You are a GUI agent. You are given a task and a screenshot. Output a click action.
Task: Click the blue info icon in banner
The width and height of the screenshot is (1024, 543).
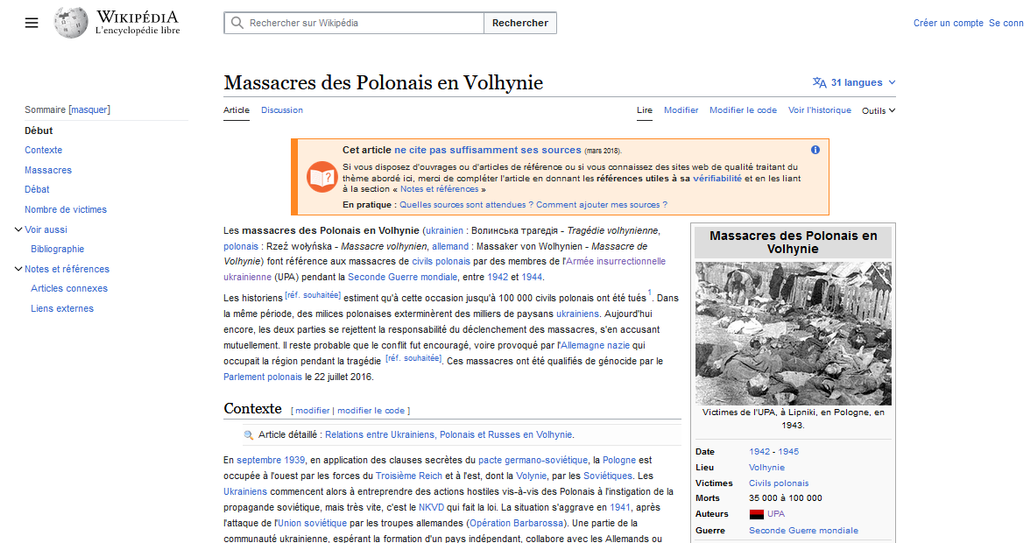pos(815,150)
